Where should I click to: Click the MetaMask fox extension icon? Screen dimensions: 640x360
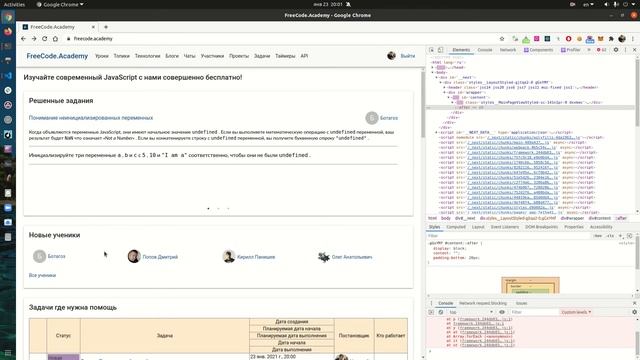click(x=600, y=39)
